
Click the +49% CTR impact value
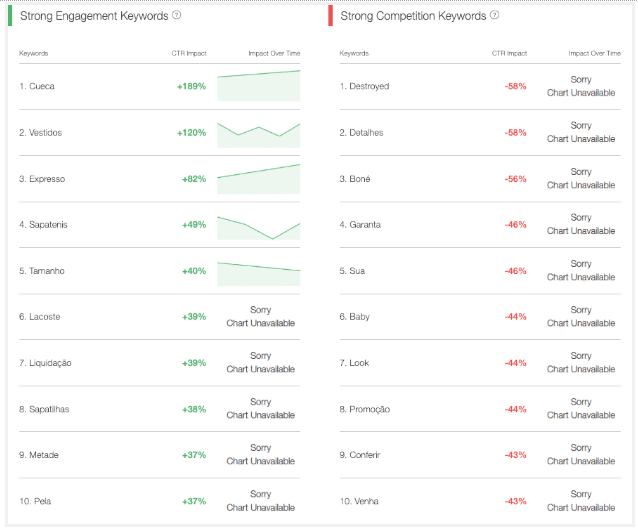(x=194, y=225)
